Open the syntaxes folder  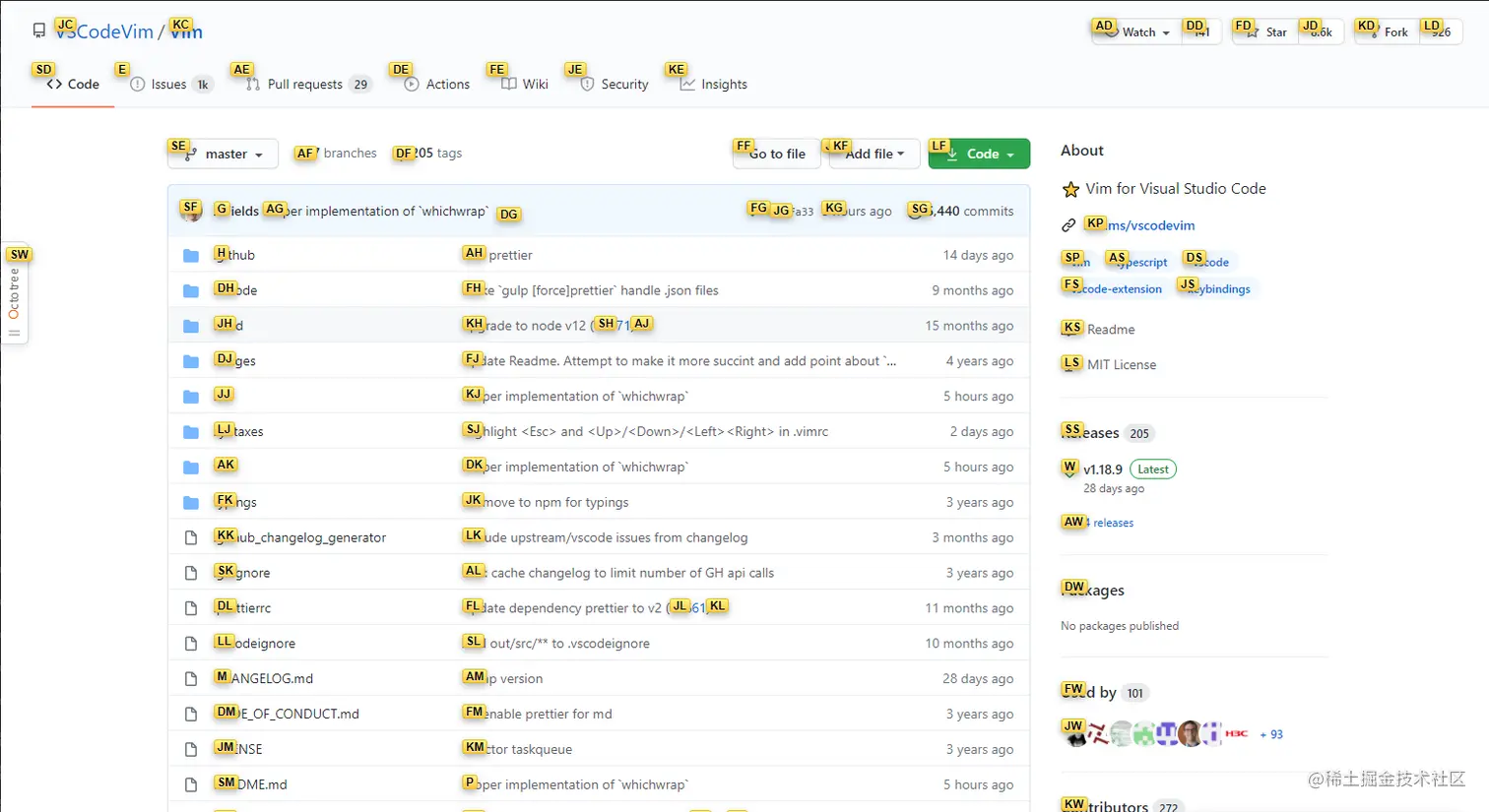coord(239,432)
